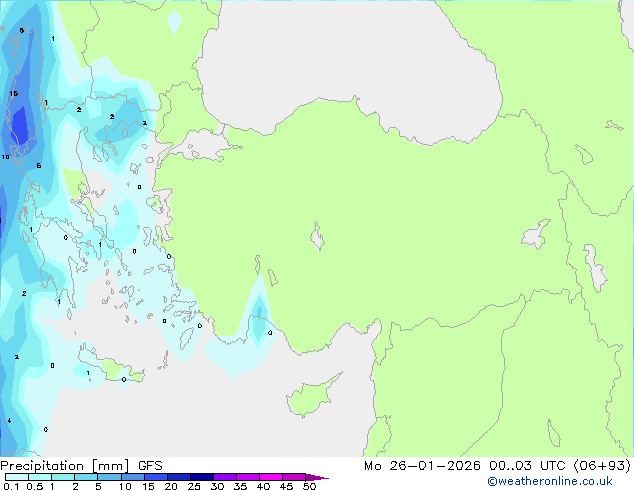Viewport: 634px width, 490px height.
Task: Click the 40–45 mm magenta legend swatch
Action: pyautogui.click(x=271, y=477)
